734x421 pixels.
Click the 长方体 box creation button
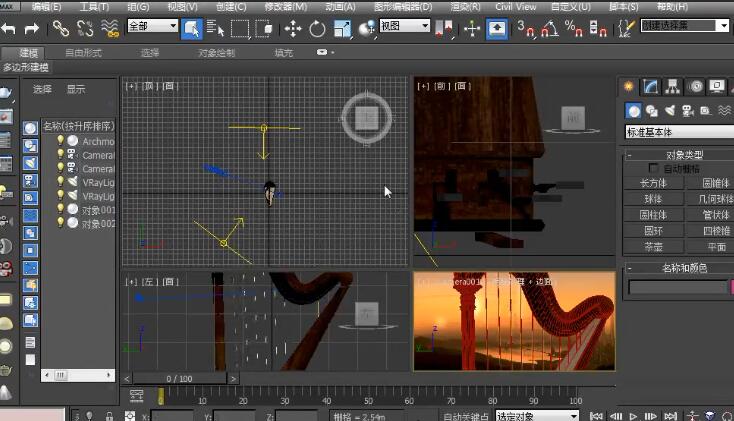tap(652, 183)
